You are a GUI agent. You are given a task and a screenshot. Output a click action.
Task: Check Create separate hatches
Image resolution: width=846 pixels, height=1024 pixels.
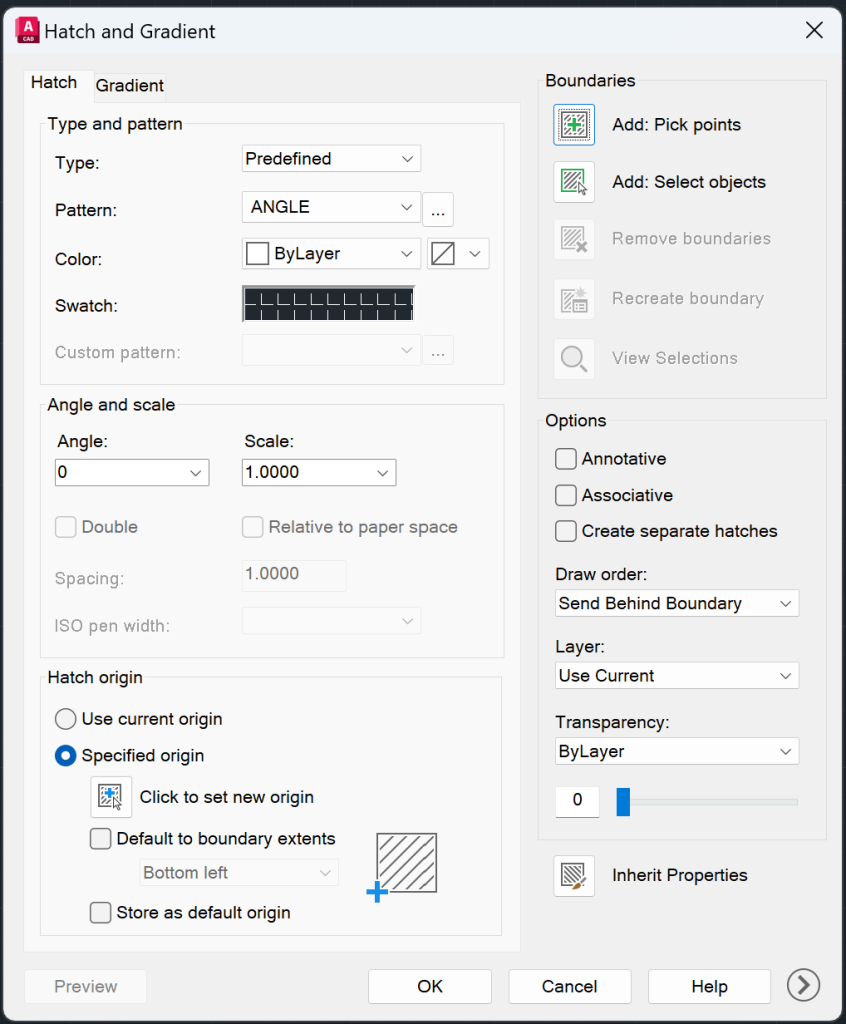coord(565,531)
